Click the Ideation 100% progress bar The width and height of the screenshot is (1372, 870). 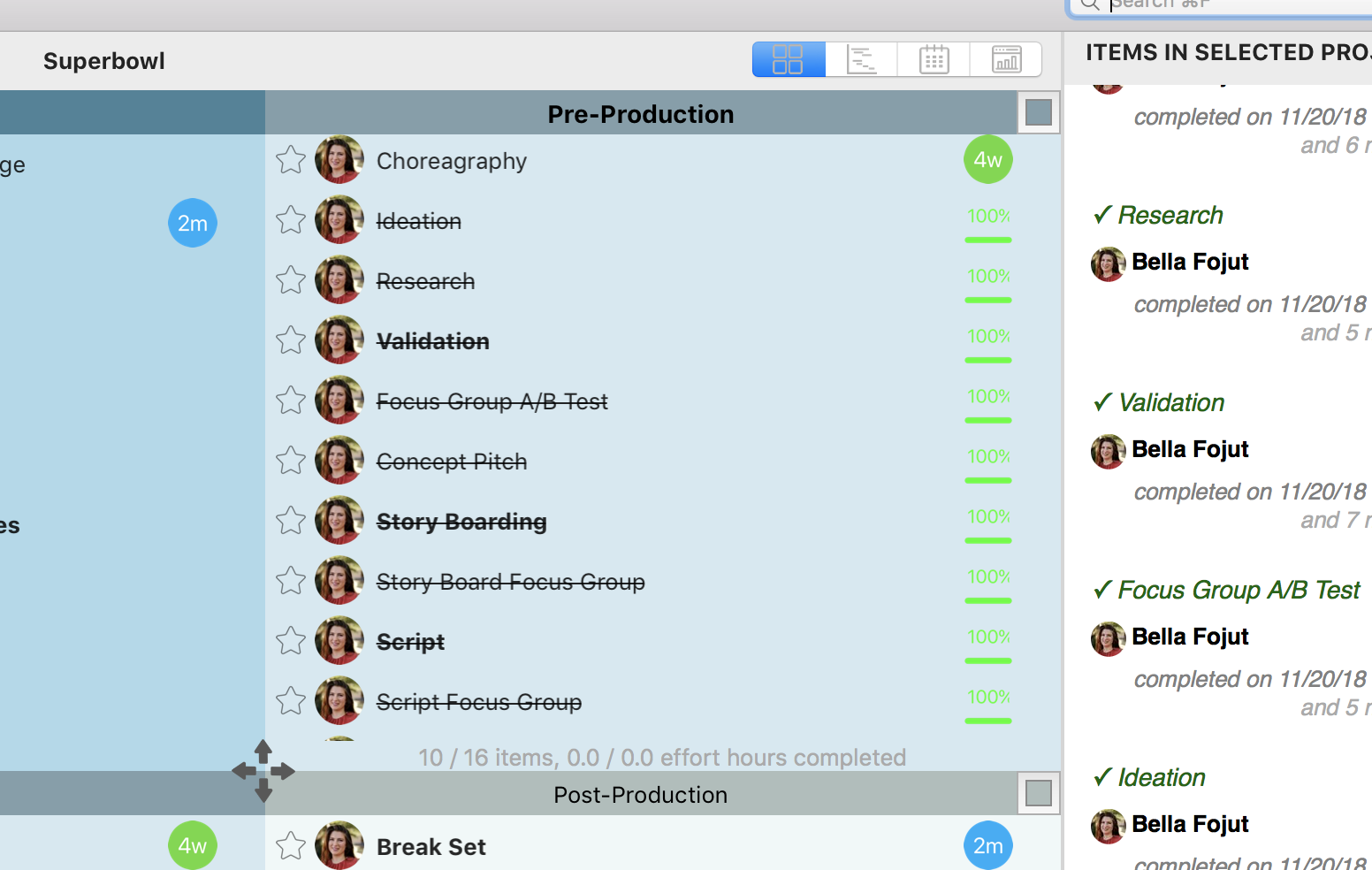point(988,239)
